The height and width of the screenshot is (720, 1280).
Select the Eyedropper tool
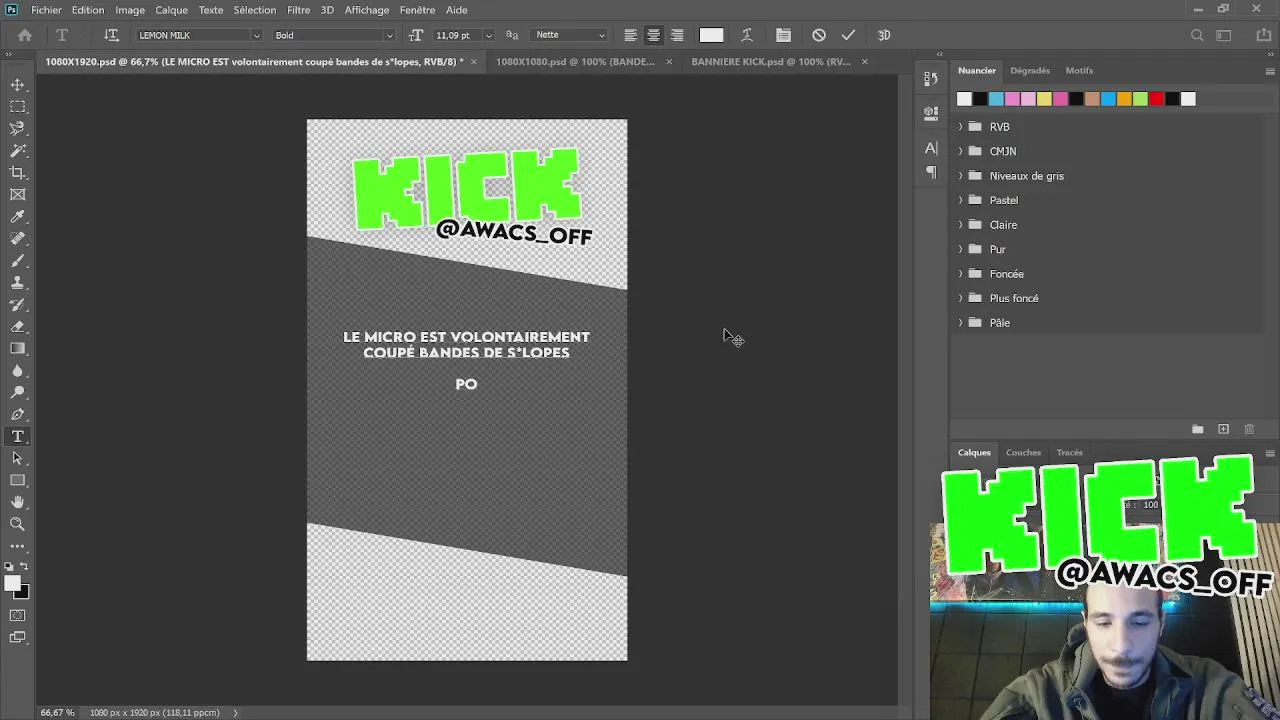[17, 217]
